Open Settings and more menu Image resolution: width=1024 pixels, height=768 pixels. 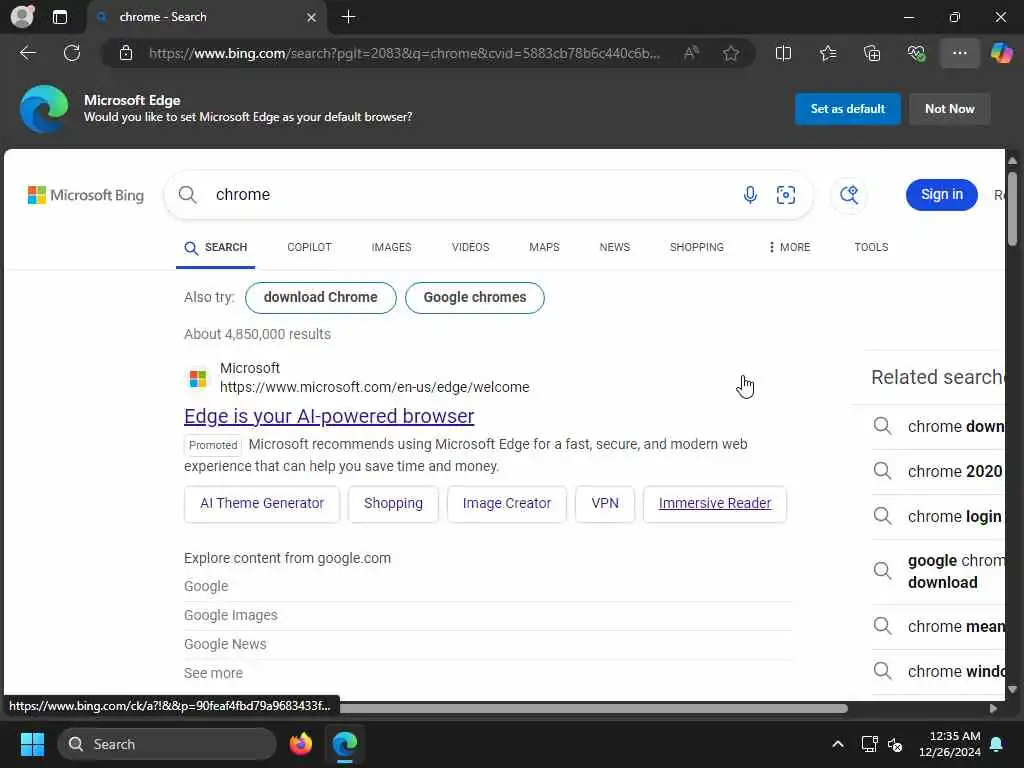[959, 53]
